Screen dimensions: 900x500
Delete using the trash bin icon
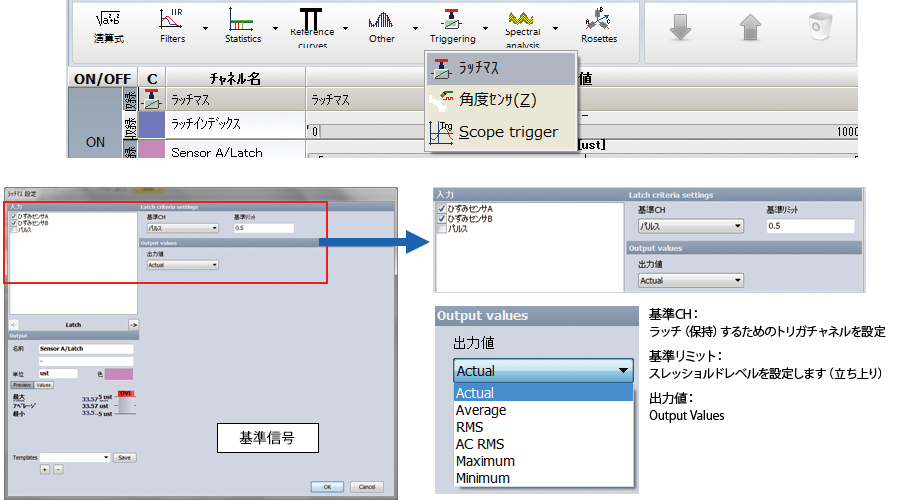point(820,26)
